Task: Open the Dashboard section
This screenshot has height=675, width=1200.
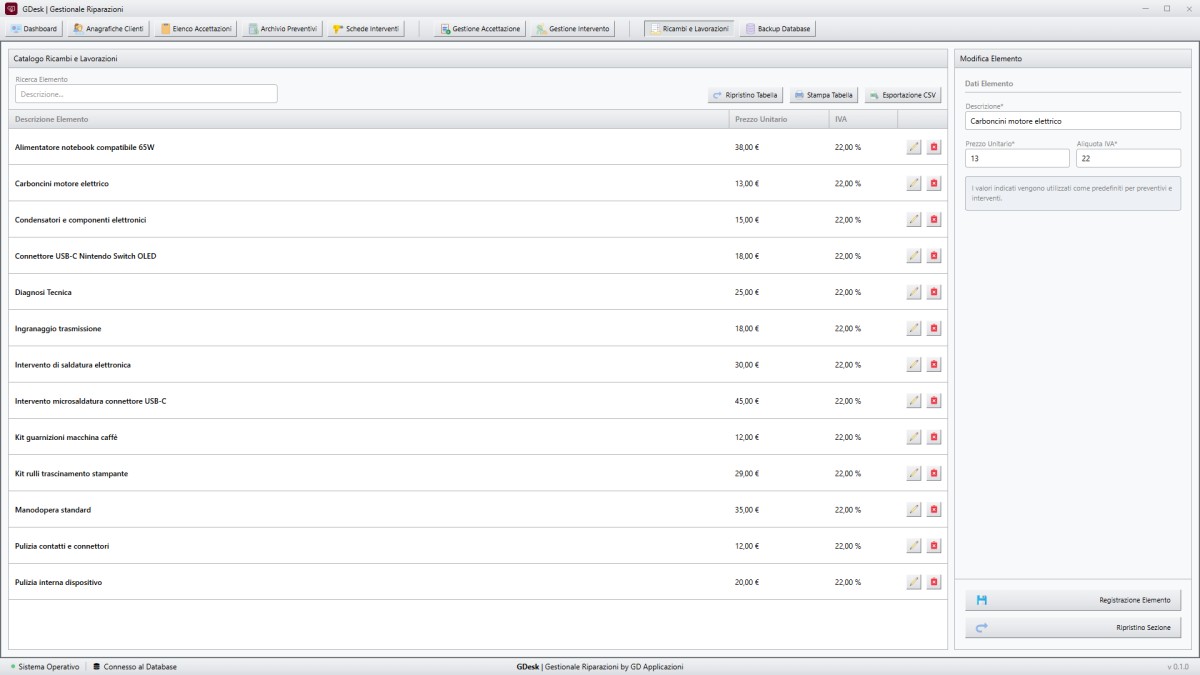Action: click(x=34, y=29)
